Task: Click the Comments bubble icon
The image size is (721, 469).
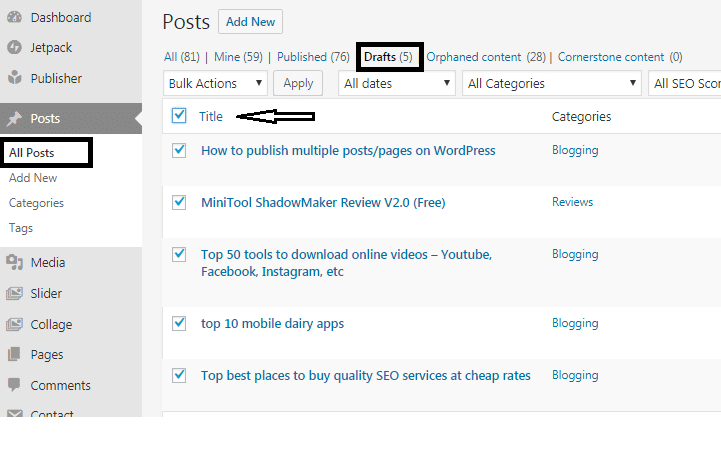Action: pyautogui.click(x=14, y=384)
